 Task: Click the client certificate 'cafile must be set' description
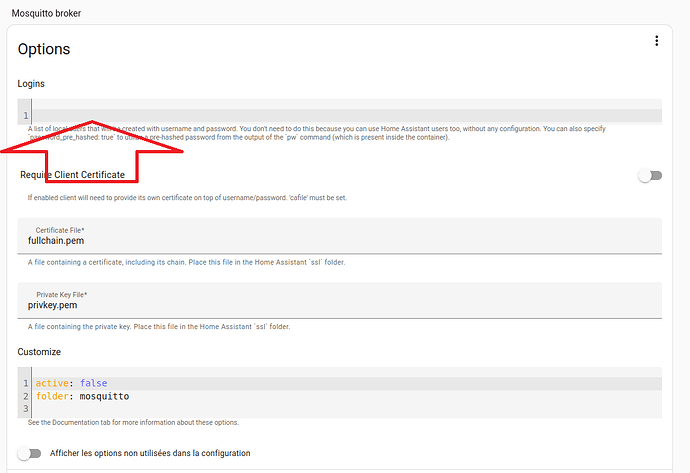click(187, 198)
